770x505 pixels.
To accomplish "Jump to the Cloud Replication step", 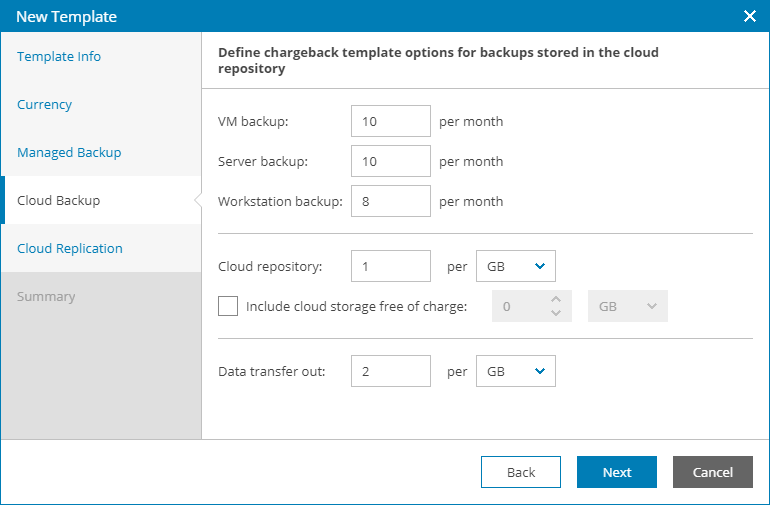I will 70,249.
